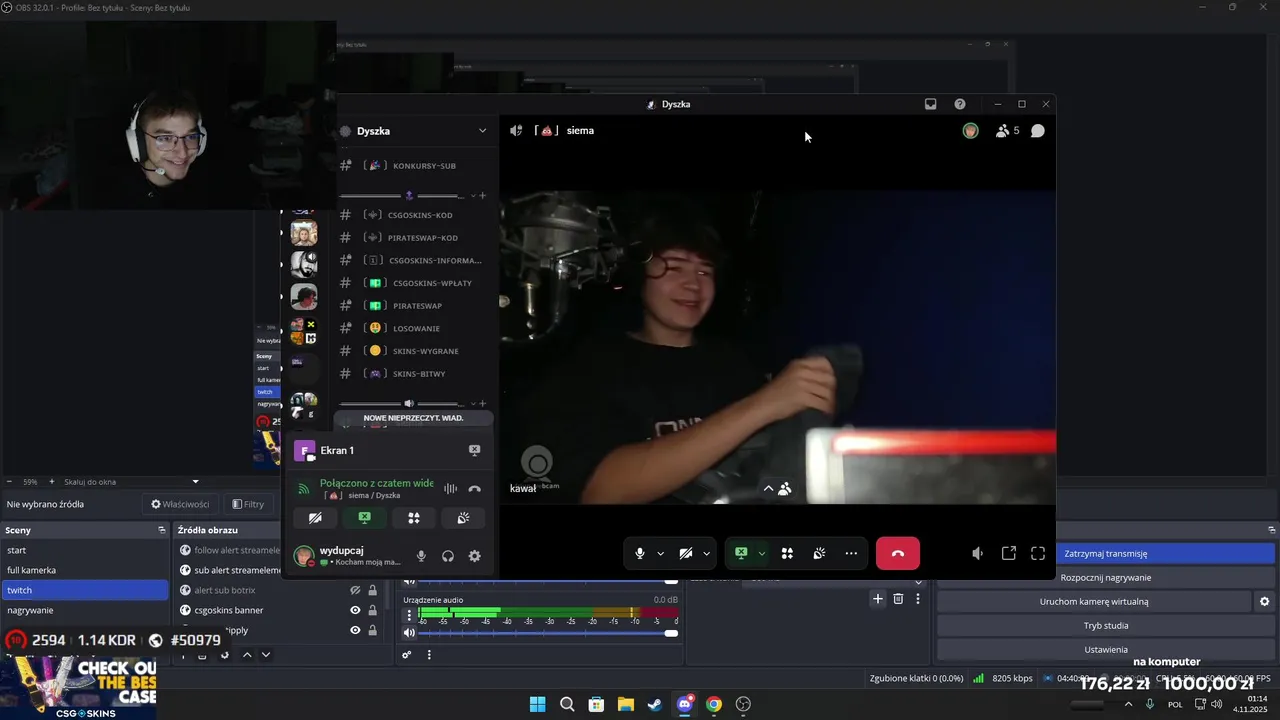Open the soundboard in the call control bar
The image size is (1280, 720).
coord(819,553)
